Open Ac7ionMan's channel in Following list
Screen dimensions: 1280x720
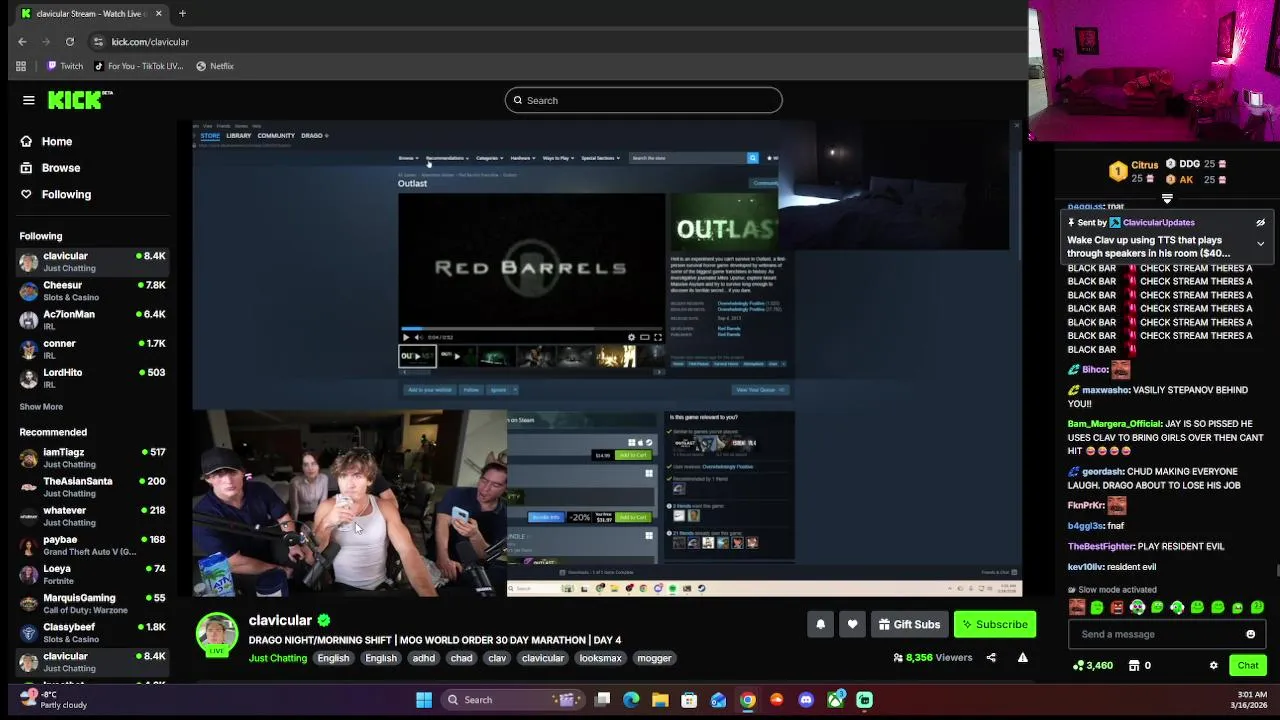pyautogui.click(x=92, y=320)
